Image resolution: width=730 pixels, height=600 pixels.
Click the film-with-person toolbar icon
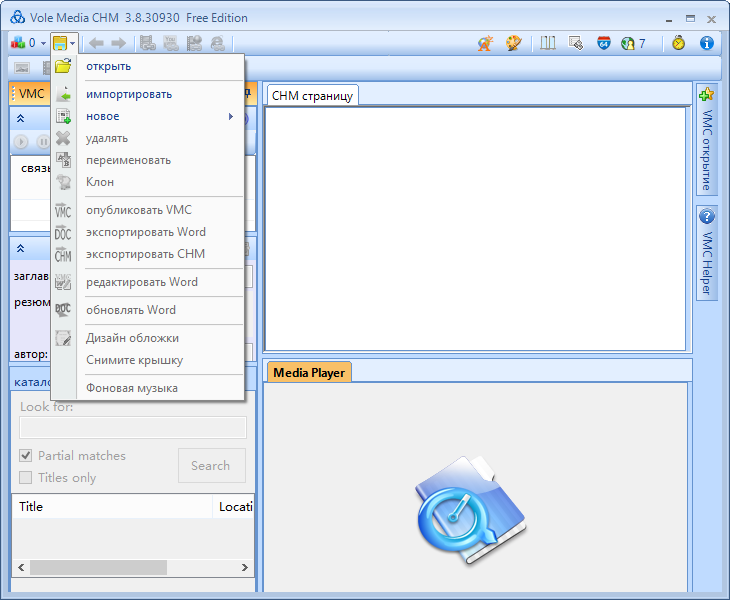point(194,43)
